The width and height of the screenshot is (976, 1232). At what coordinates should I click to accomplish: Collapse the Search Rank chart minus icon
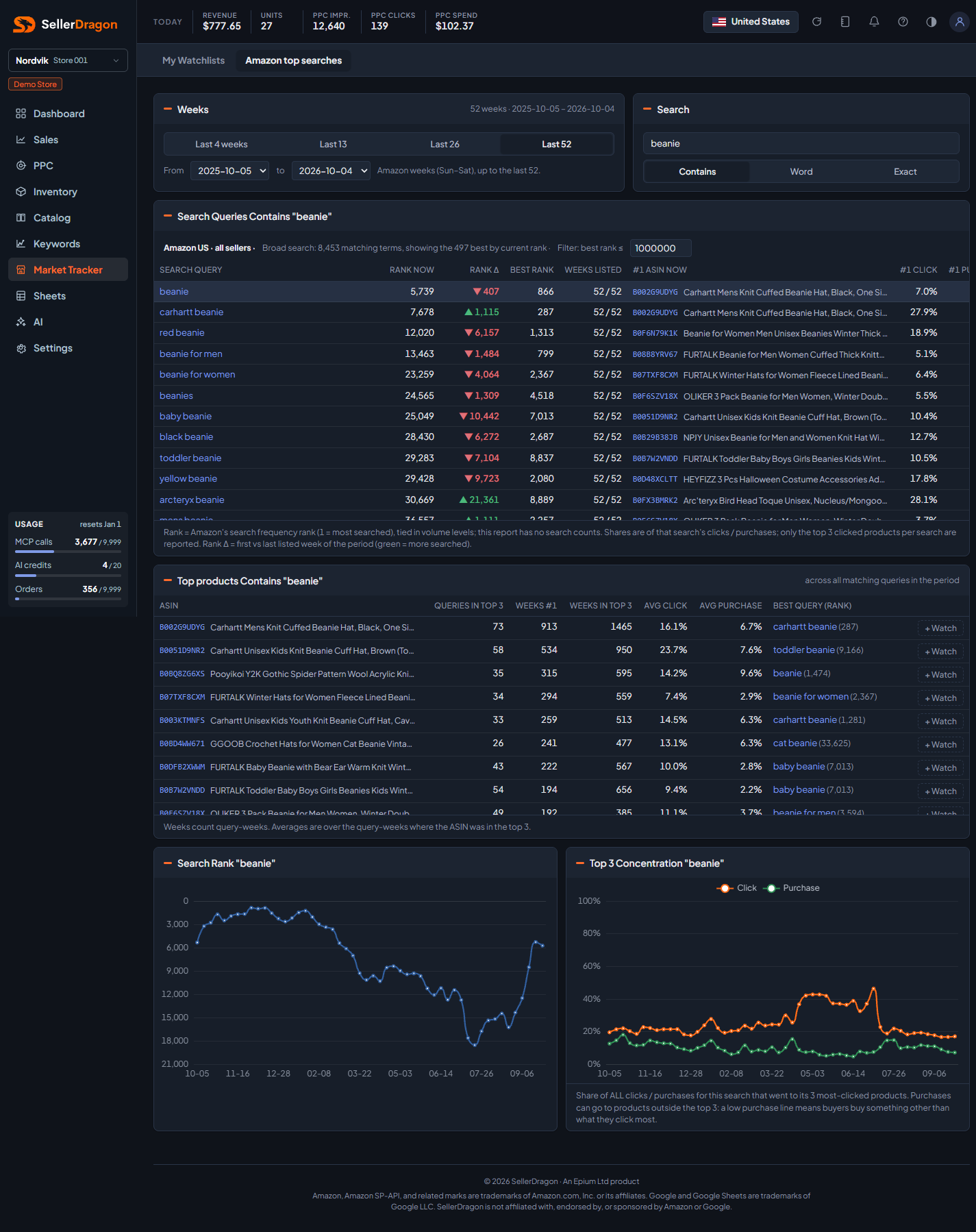168,863
